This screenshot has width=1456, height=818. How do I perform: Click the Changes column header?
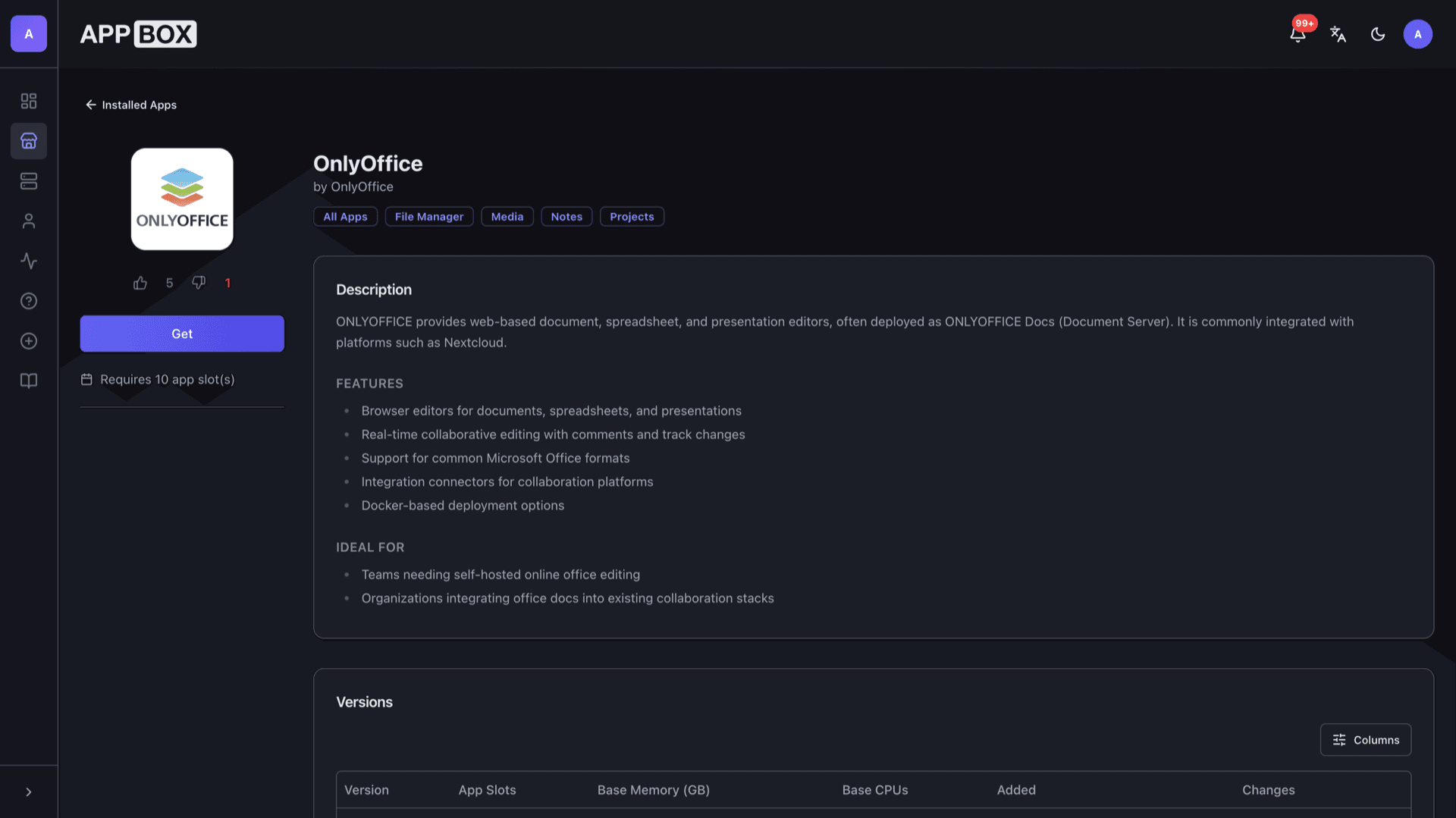tap(1269, 790)
